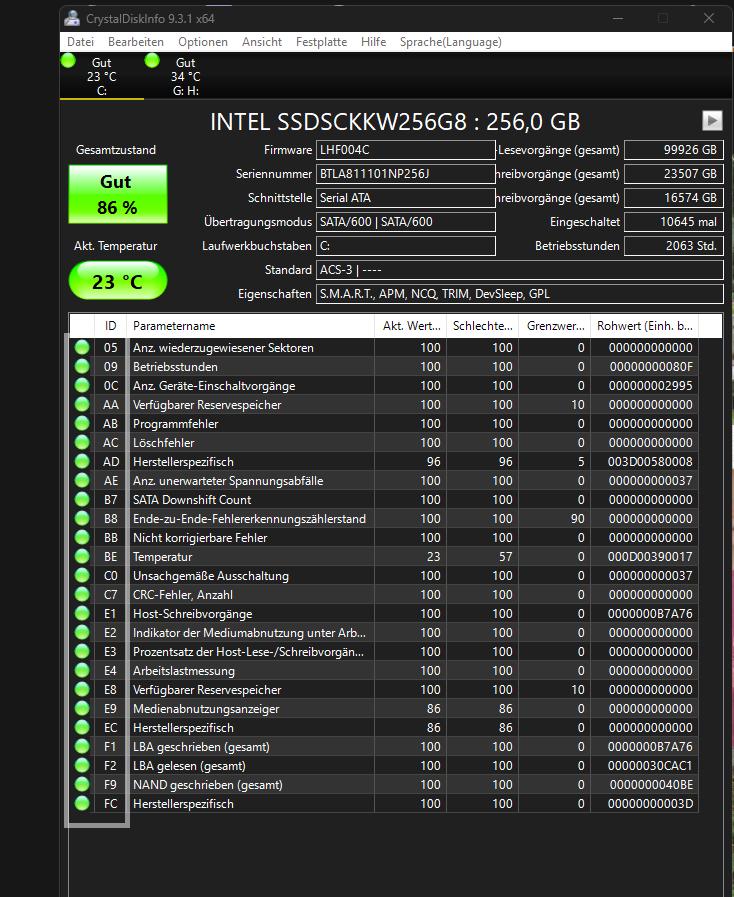The image size is (734, 897).
Task: Open the Datei menu
Action: (x=80, y=42)
